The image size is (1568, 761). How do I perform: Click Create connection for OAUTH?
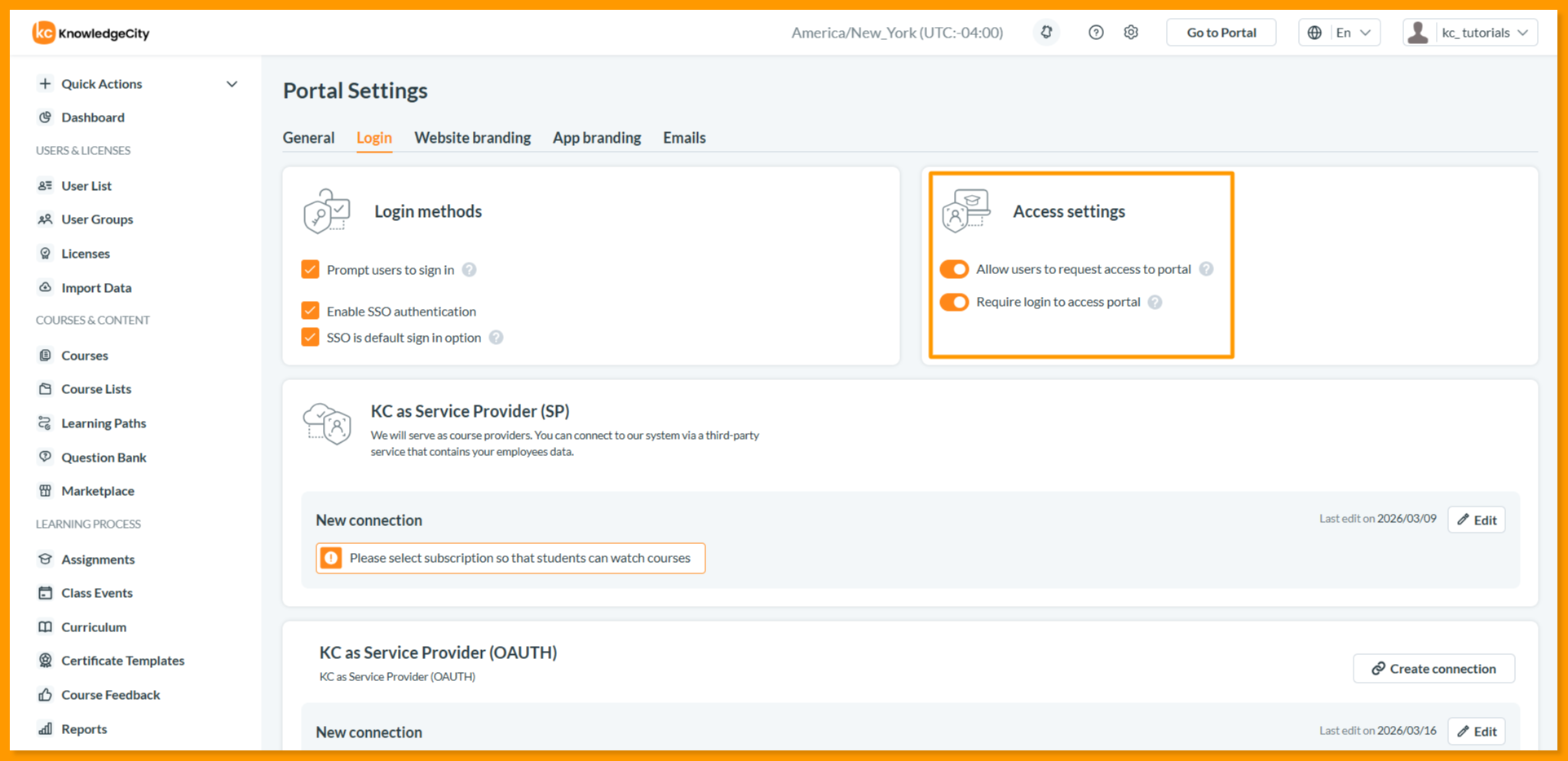click(x=1434, y=669)
